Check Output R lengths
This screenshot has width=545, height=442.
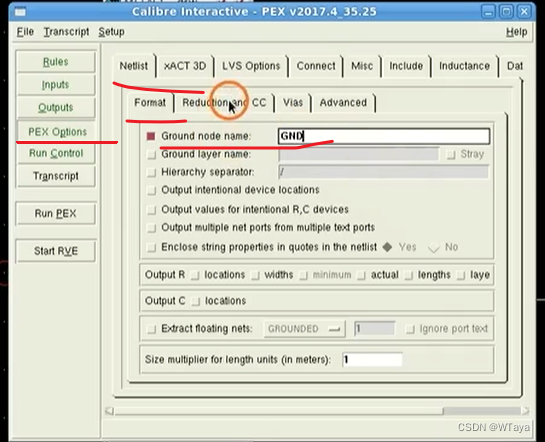[409, 276]
